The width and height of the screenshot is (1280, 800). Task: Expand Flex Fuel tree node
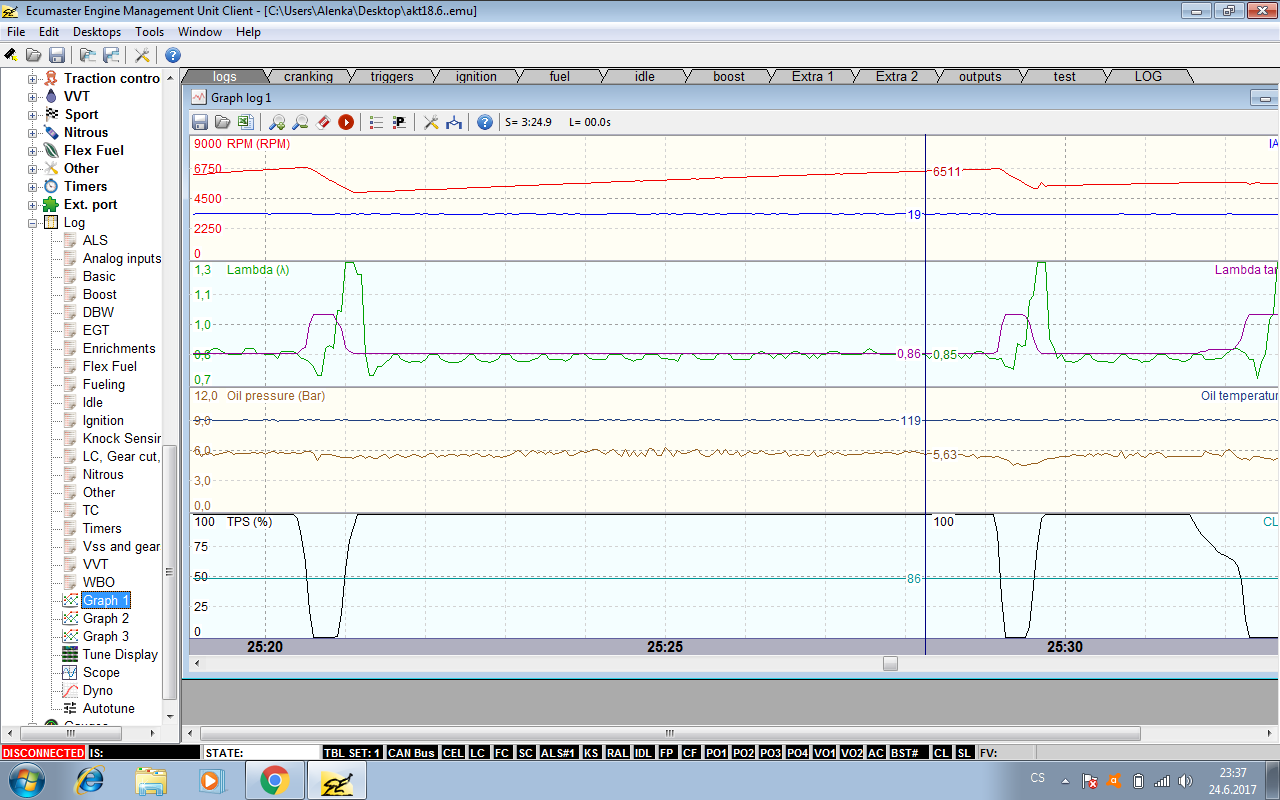33,150
